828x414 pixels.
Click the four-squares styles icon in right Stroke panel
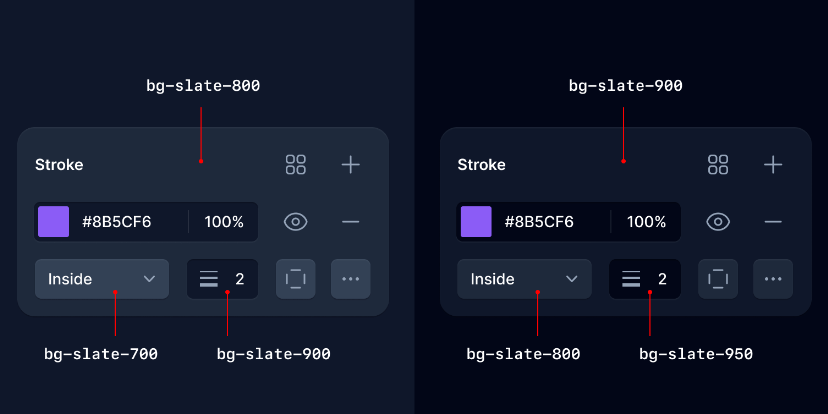pyautogui.click(x=717, y=165)
